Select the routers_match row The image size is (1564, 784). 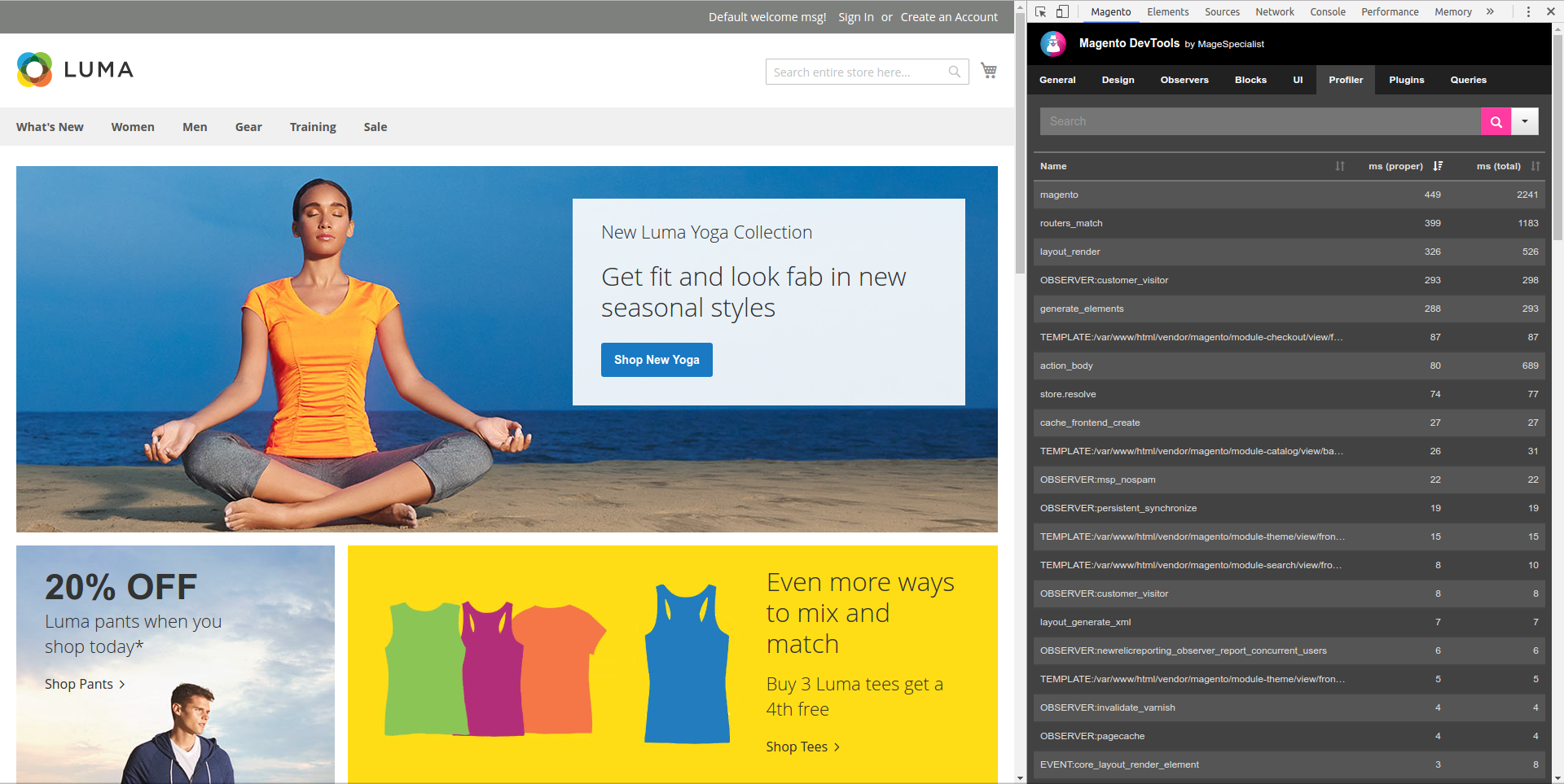[1289, 223]
